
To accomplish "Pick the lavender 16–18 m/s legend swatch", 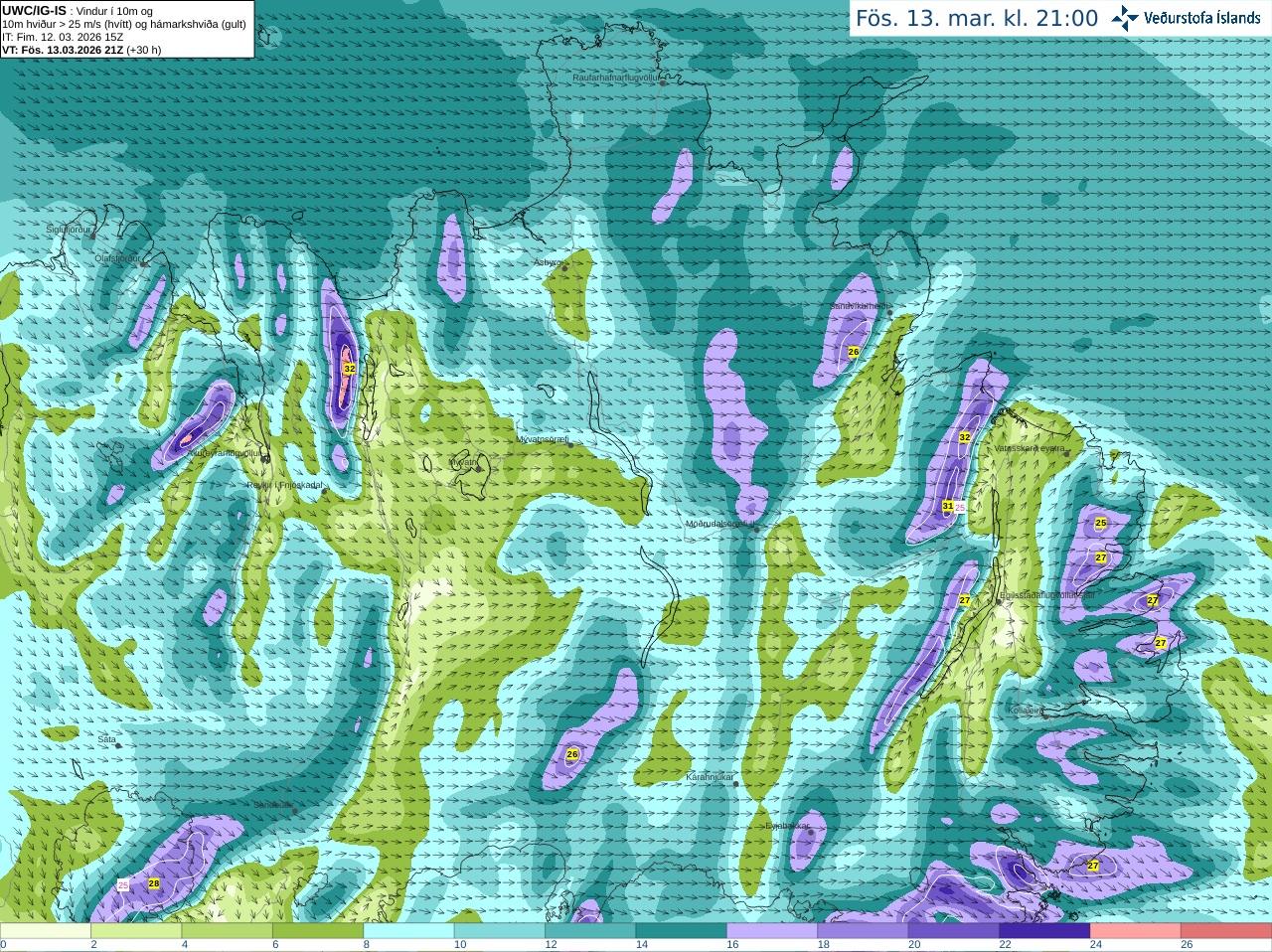I will pos(772,931).
